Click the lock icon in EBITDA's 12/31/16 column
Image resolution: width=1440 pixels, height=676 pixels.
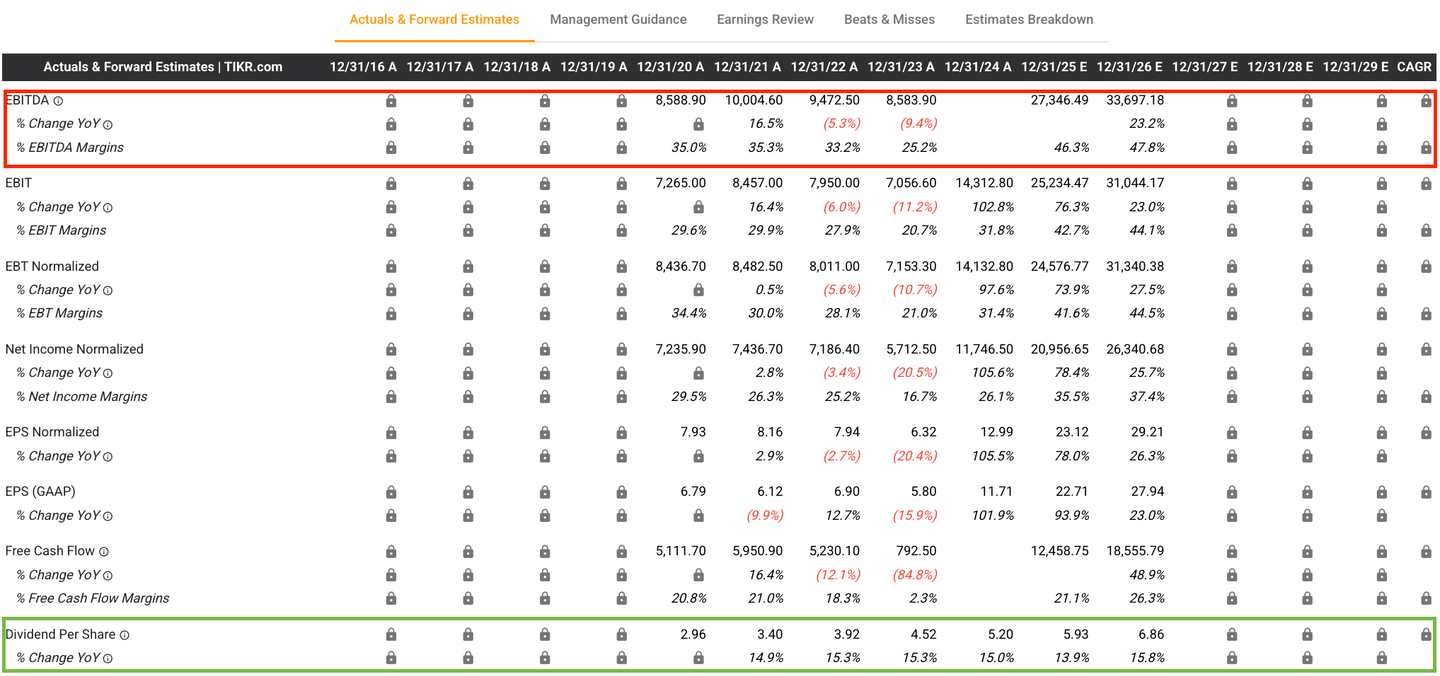(x=391, y=101)
